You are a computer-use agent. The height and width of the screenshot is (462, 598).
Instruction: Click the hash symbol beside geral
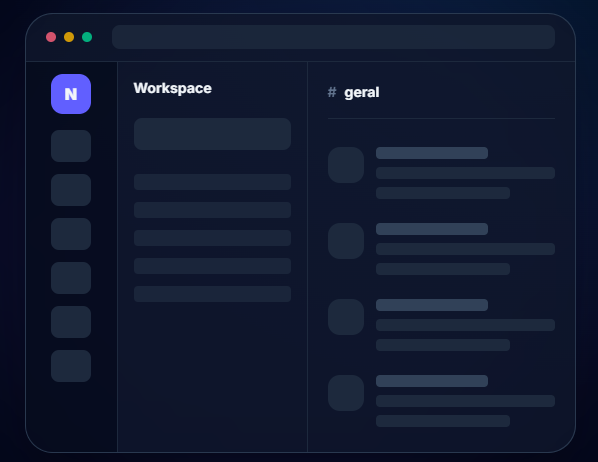332,92
